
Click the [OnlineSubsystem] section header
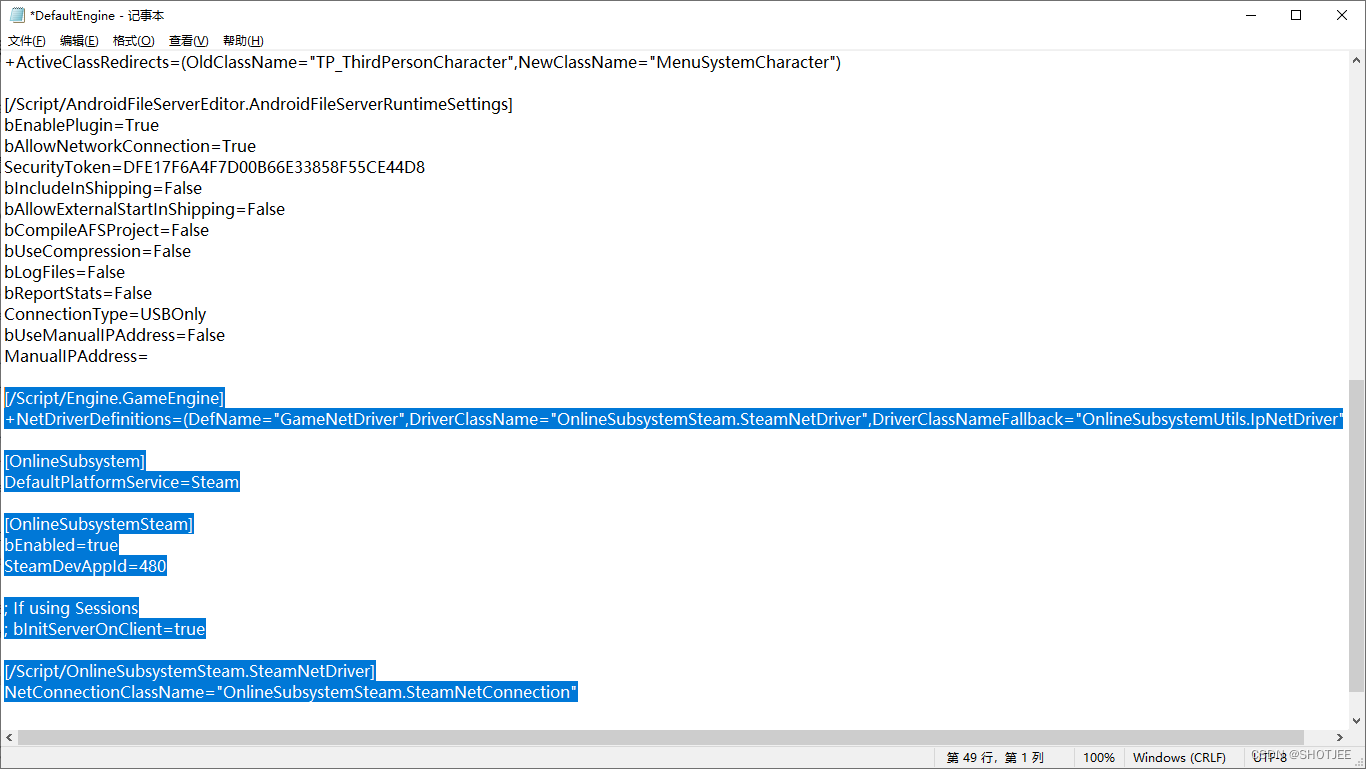pos(75,461)
